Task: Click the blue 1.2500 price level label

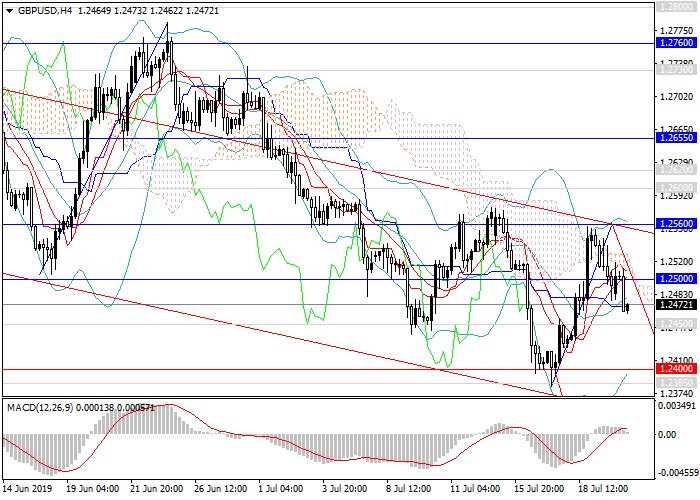Action: click(x=675, y=279)
